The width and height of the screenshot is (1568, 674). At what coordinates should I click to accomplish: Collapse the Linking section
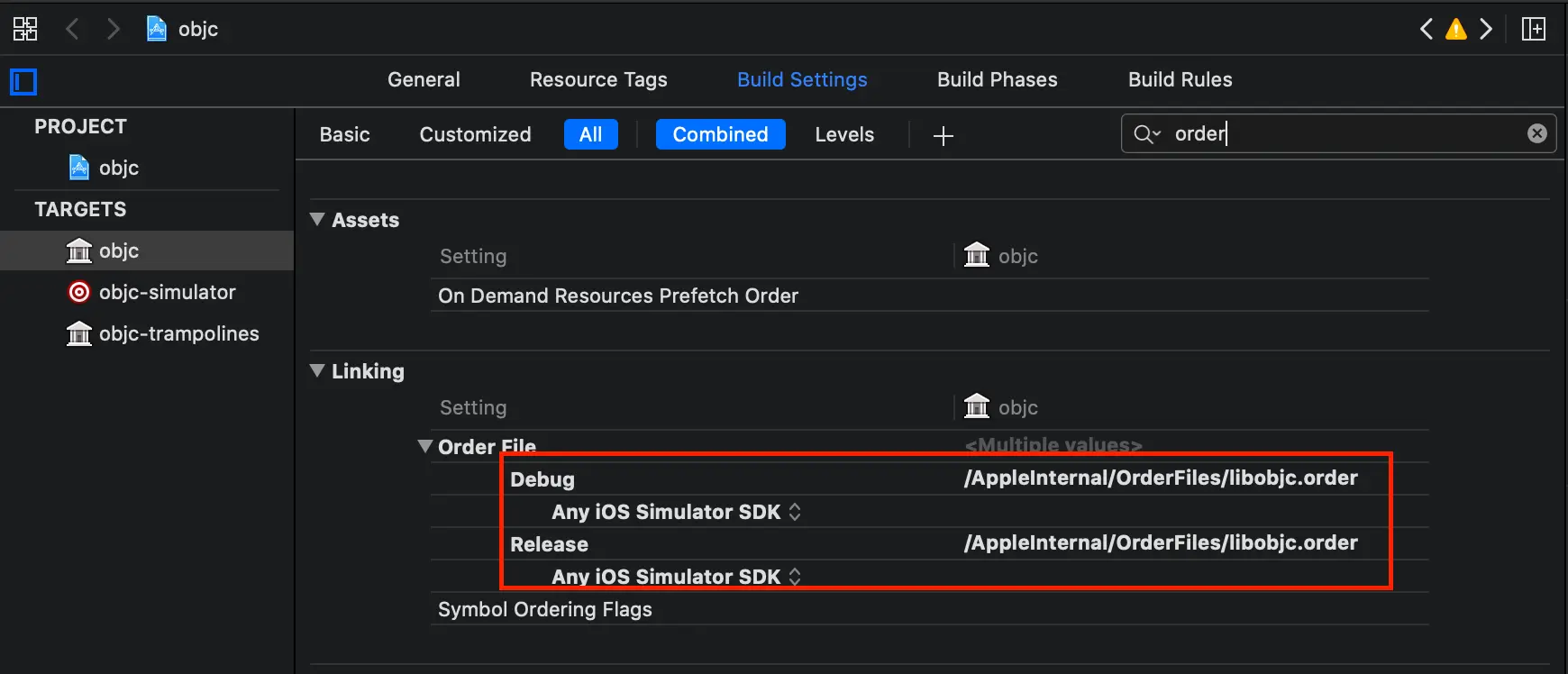tap(317, 371)
